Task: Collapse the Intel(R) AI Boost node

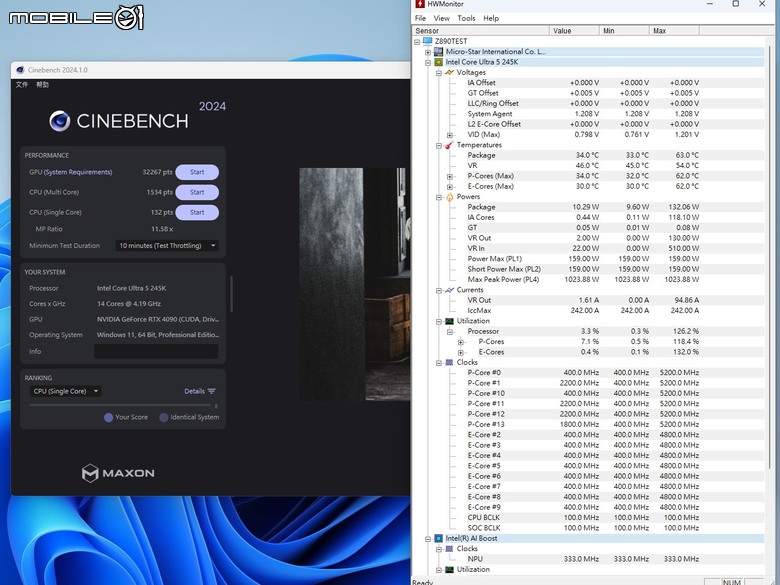Action: pos(428,539)
